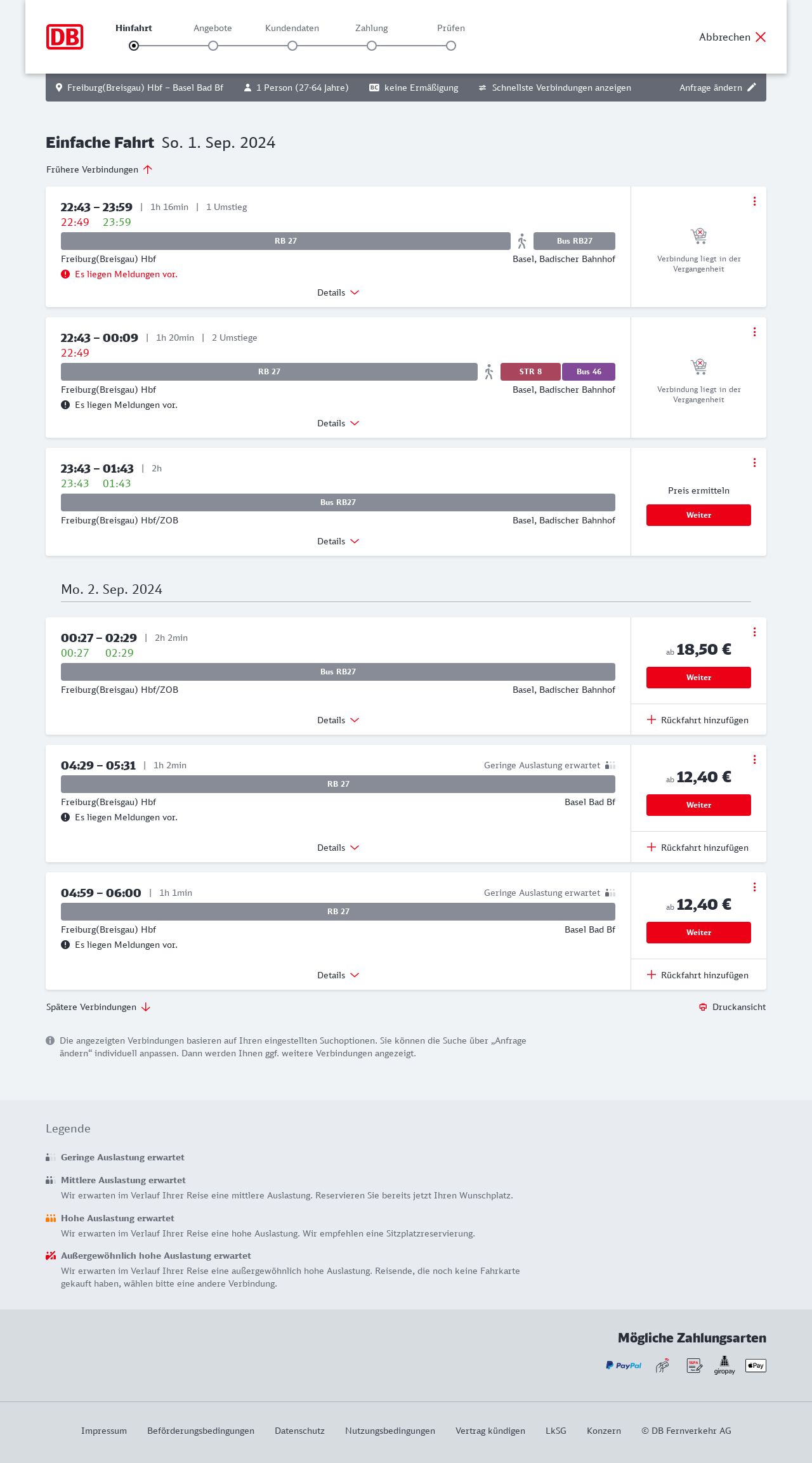Click the info icon beside search options note
The height and width of the screenshot is (1463, 812).
pos(50,1040)
